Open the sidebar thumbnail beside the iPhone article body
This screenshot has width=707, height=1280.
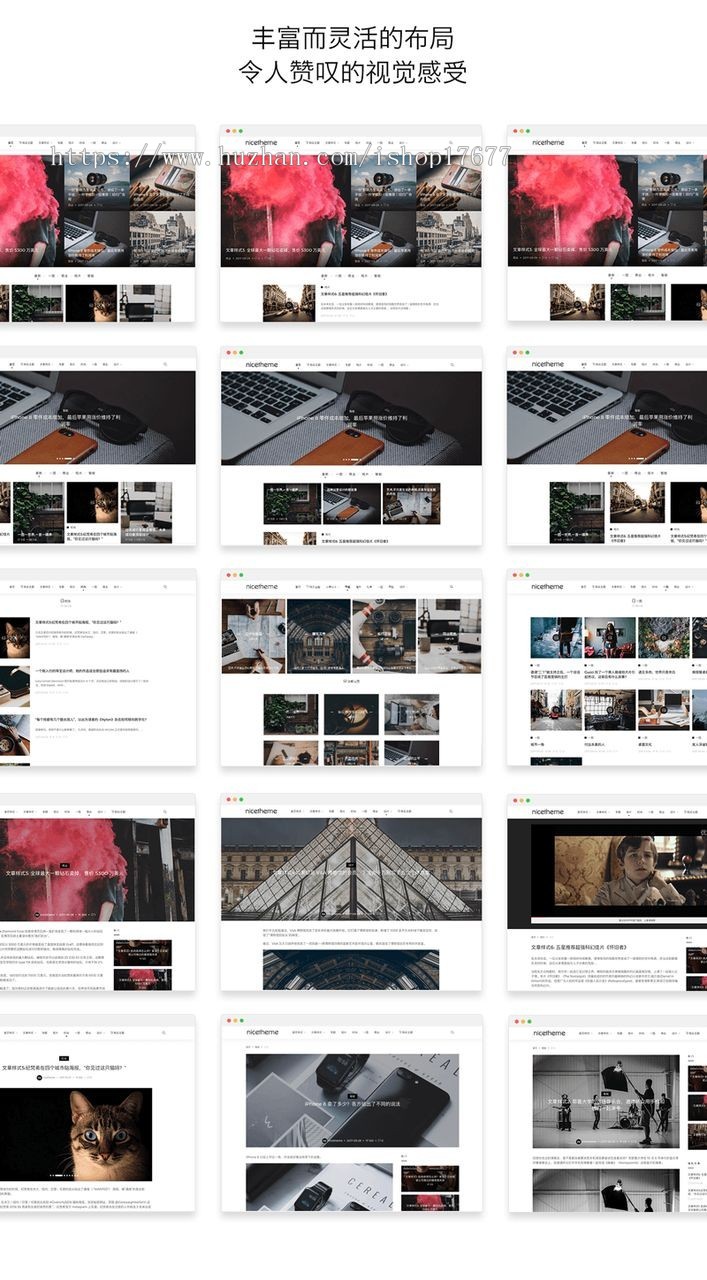(430, 1180)
